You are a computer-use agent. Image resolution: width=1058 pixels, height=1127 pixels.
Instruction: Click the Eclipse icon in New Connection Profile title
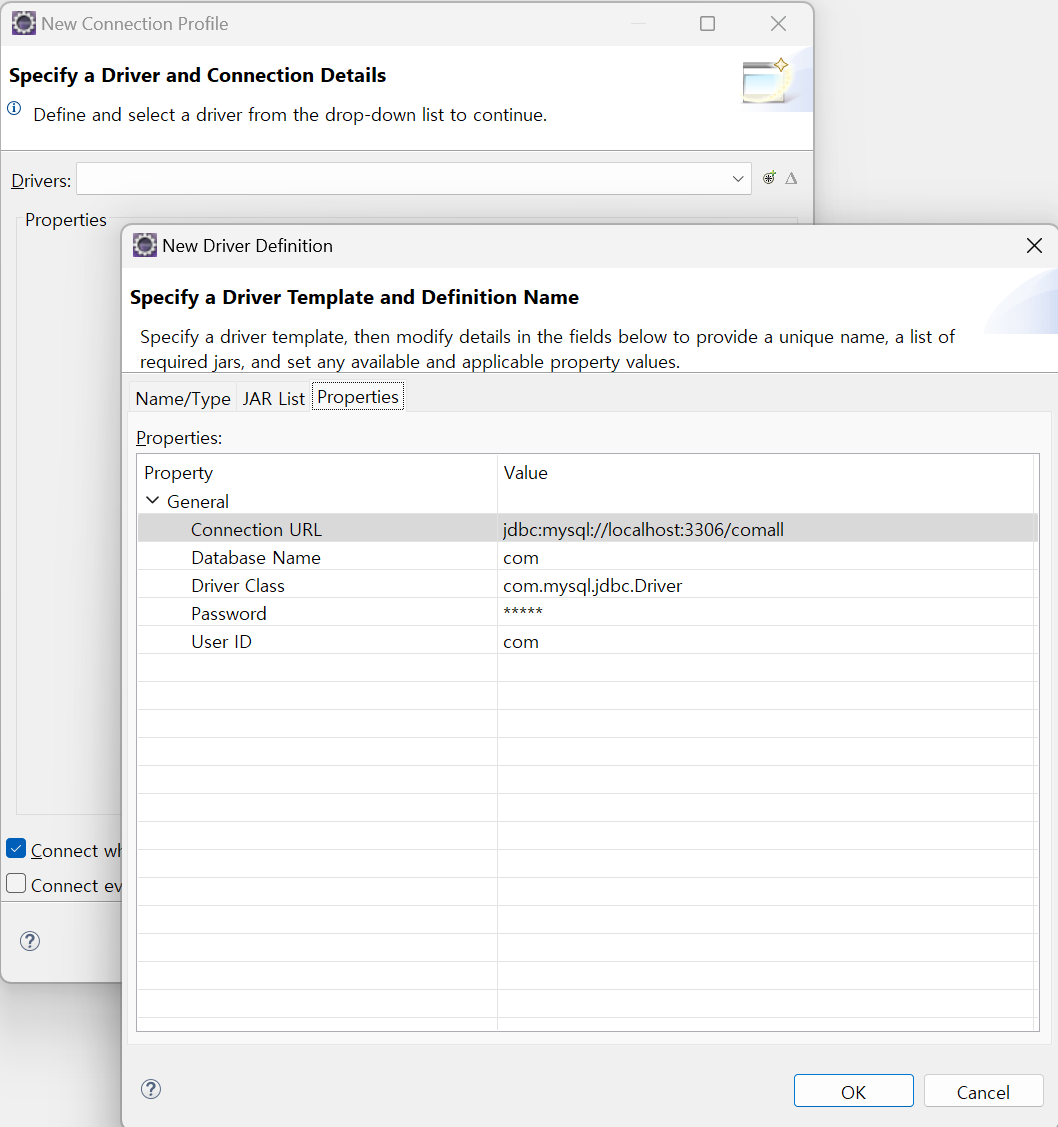click(x=24, y=24)
